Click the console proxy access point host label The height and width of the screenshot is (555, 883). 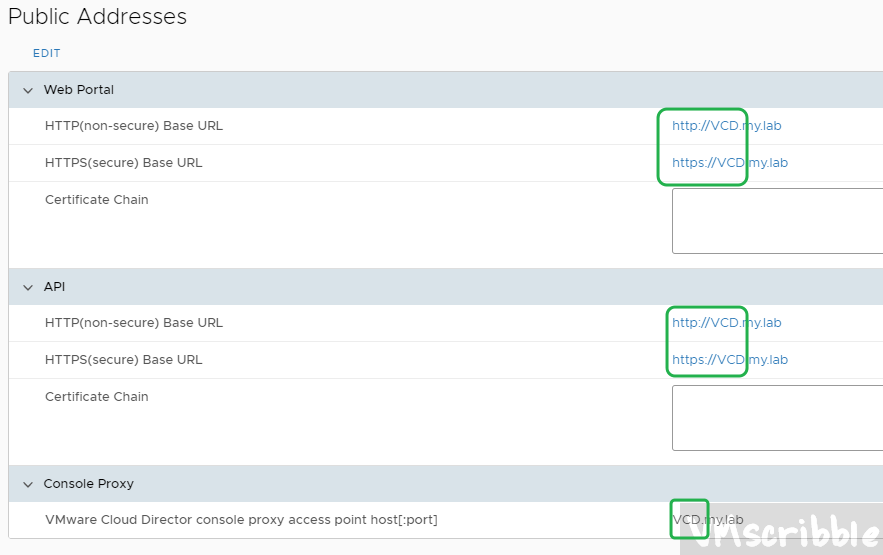(x=241, y=520)
